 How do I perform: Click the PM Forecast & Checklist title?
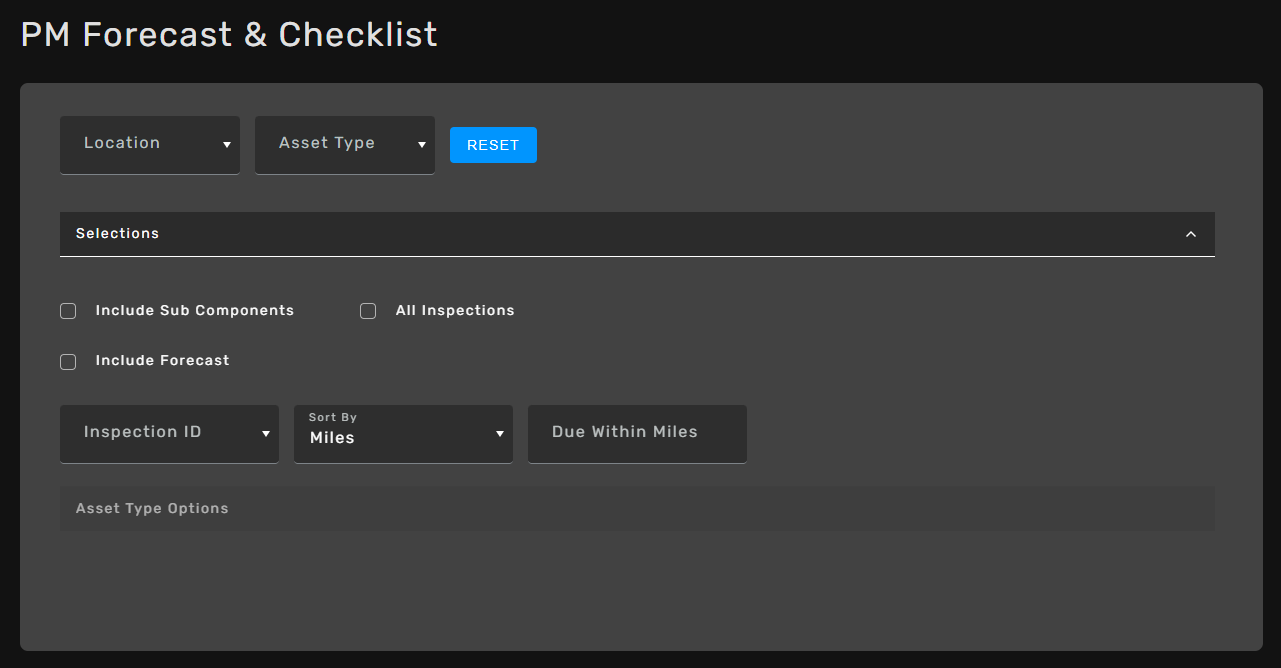tap(229, 35)
